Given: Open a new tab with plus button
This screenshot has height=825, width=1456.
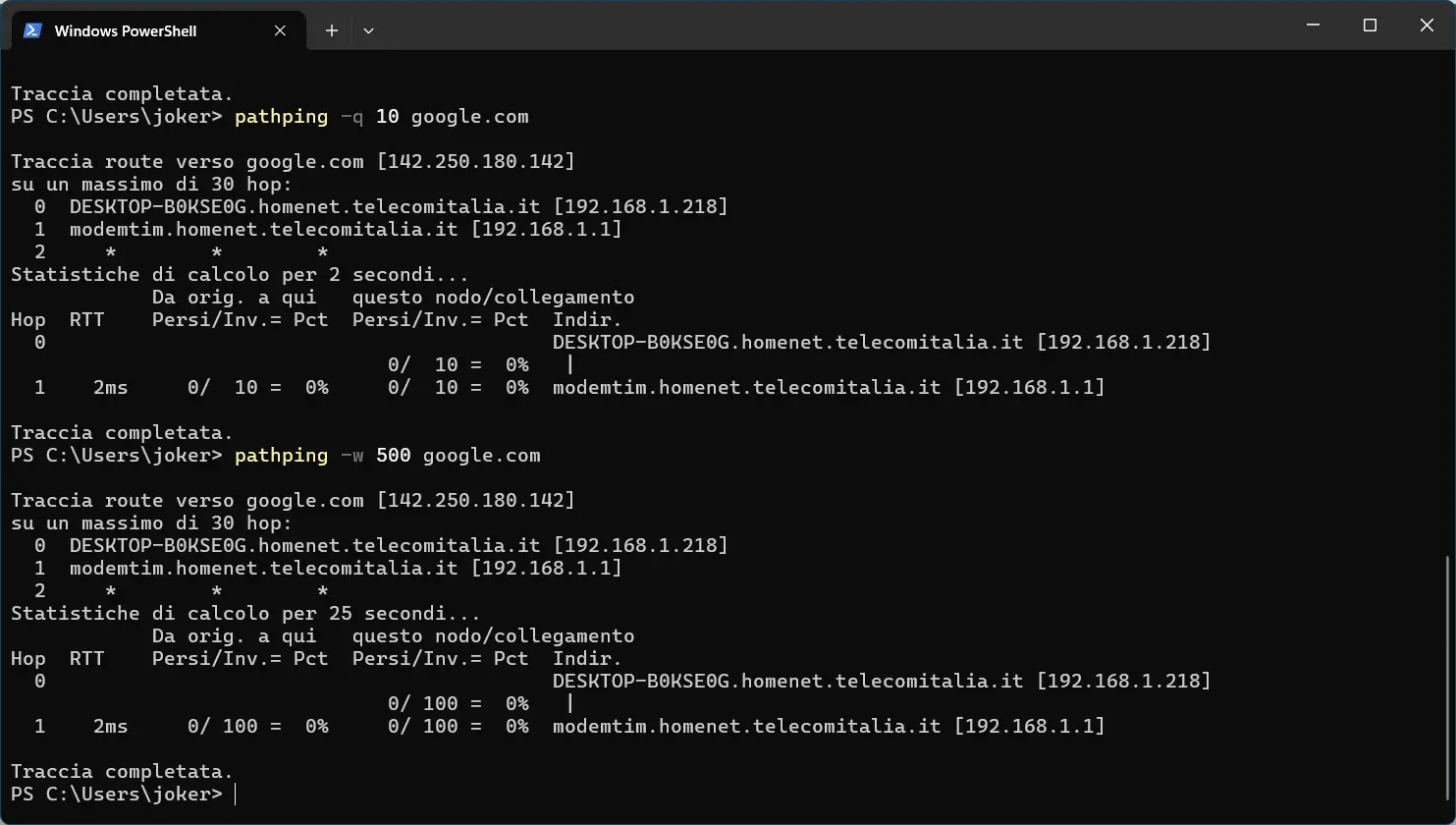Looking at the screenshot, I should click(332, 30).
